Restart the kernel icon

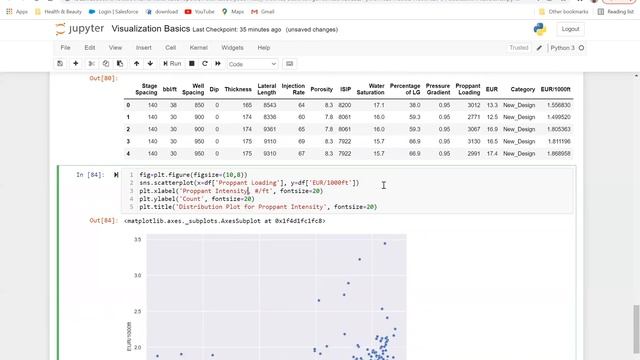click(205, 64)
